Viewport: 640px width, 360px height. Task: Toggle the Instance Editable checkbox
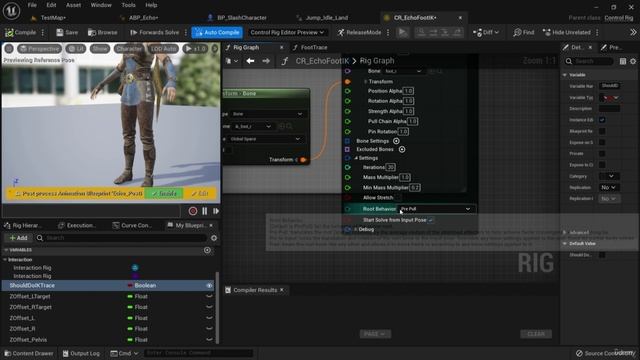click(x=602, y=120)
